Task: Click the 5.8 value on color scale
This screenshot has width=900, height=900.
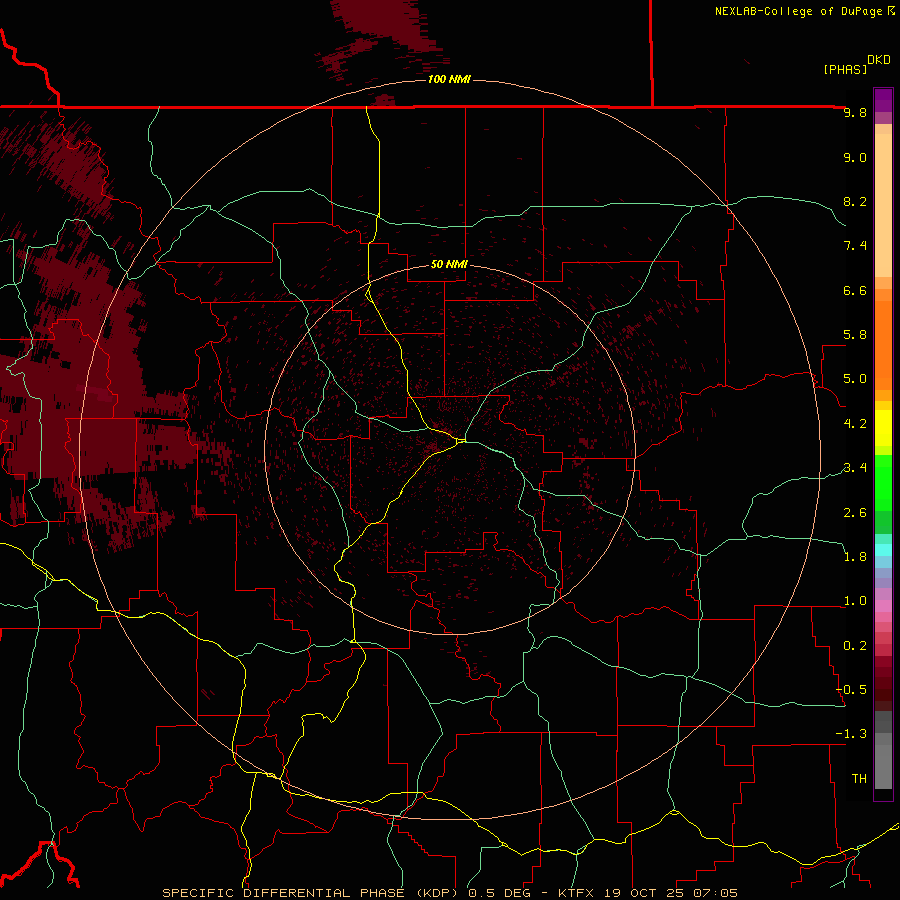Action: (855, 335)
